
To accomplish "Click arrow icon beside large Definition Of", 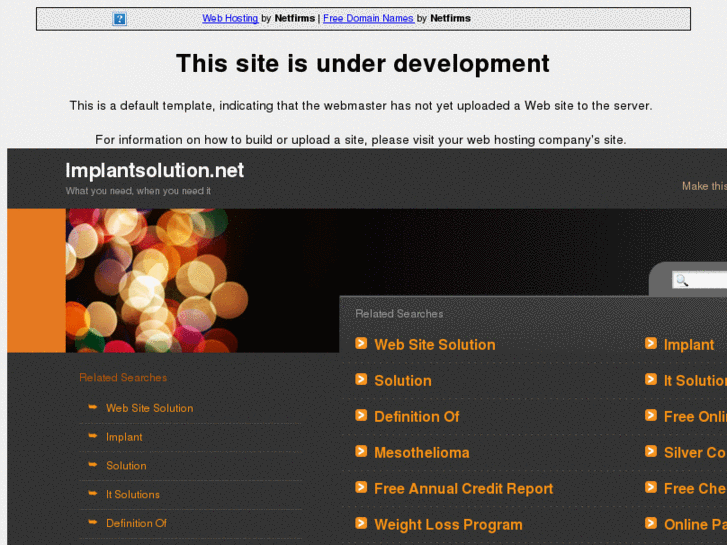I will [361, 415].
